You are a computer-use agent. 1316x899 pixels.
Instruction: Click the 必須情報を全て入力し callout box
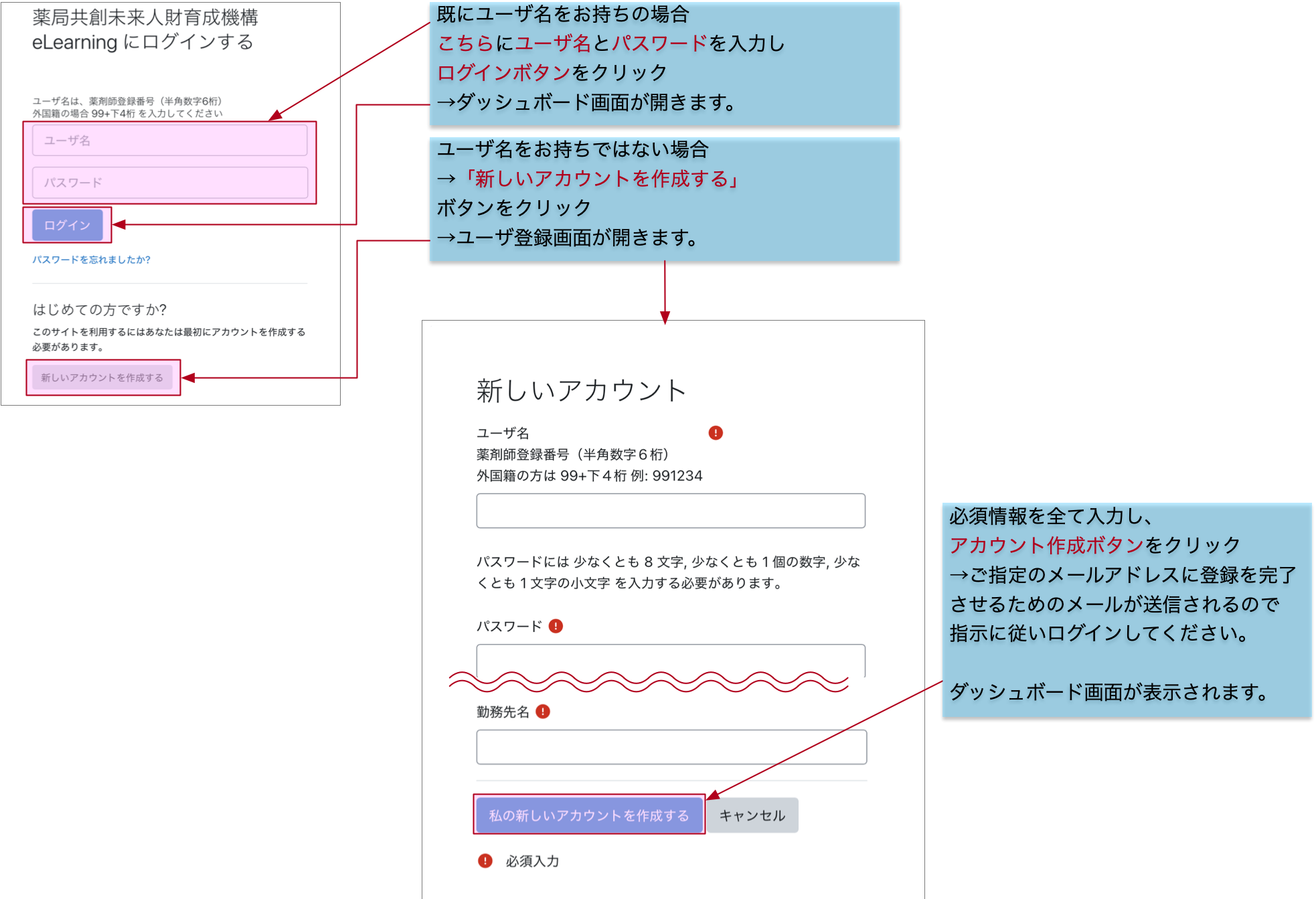[x=1126, y=609]
